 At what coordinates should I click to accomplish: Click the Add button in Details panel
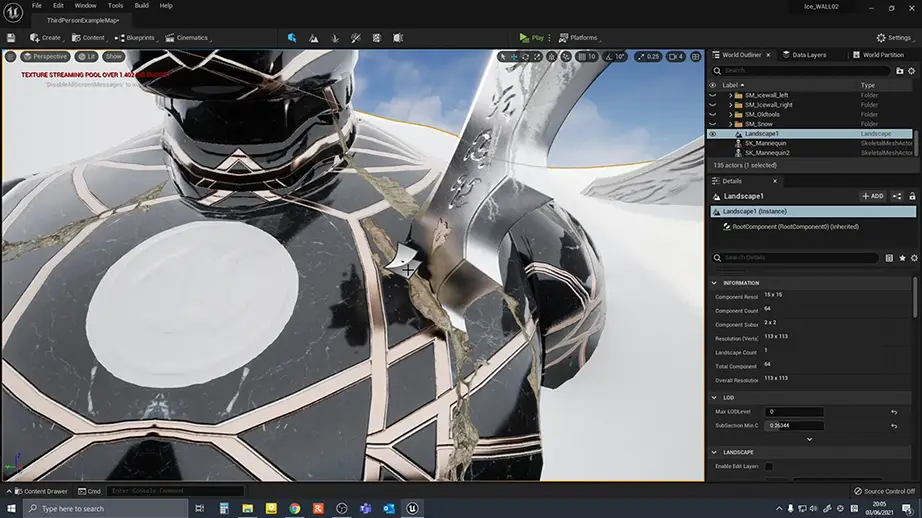[x=872, y=196]
